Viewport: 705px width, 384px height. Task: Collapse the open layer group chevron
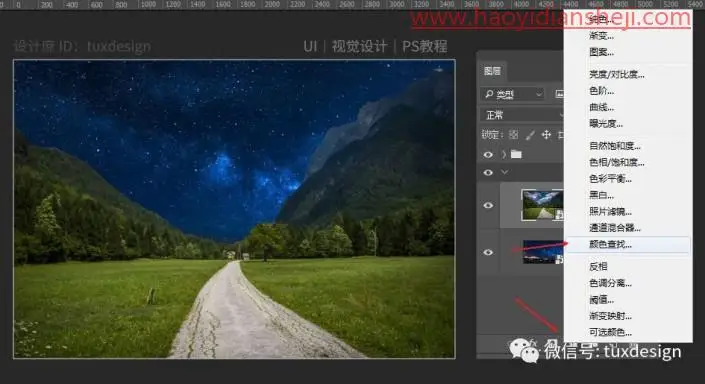point(504,172)
